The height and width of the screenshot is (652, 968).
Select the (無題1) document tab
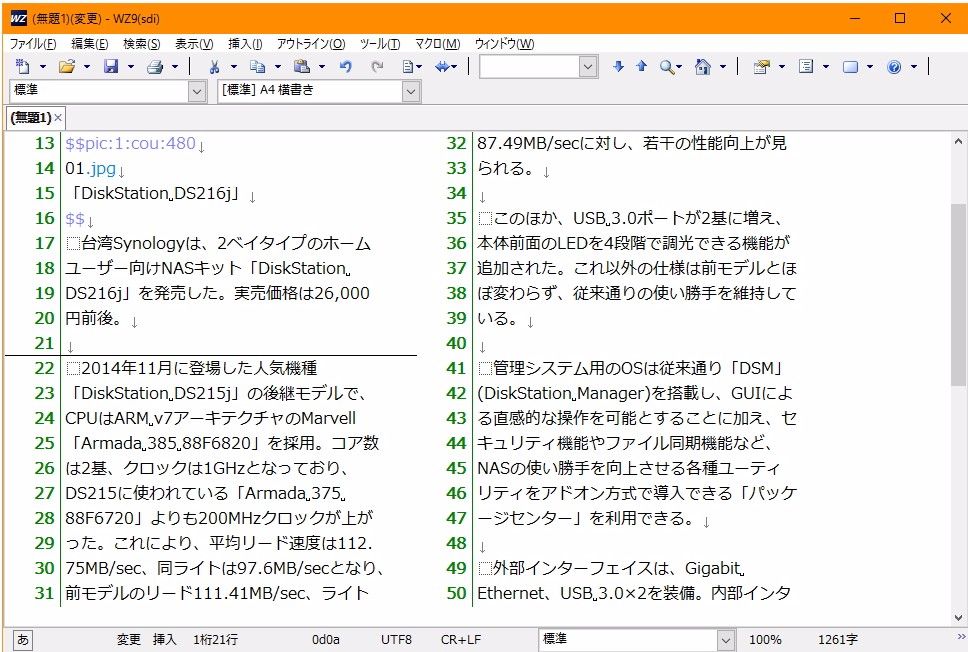click(30, 117)
